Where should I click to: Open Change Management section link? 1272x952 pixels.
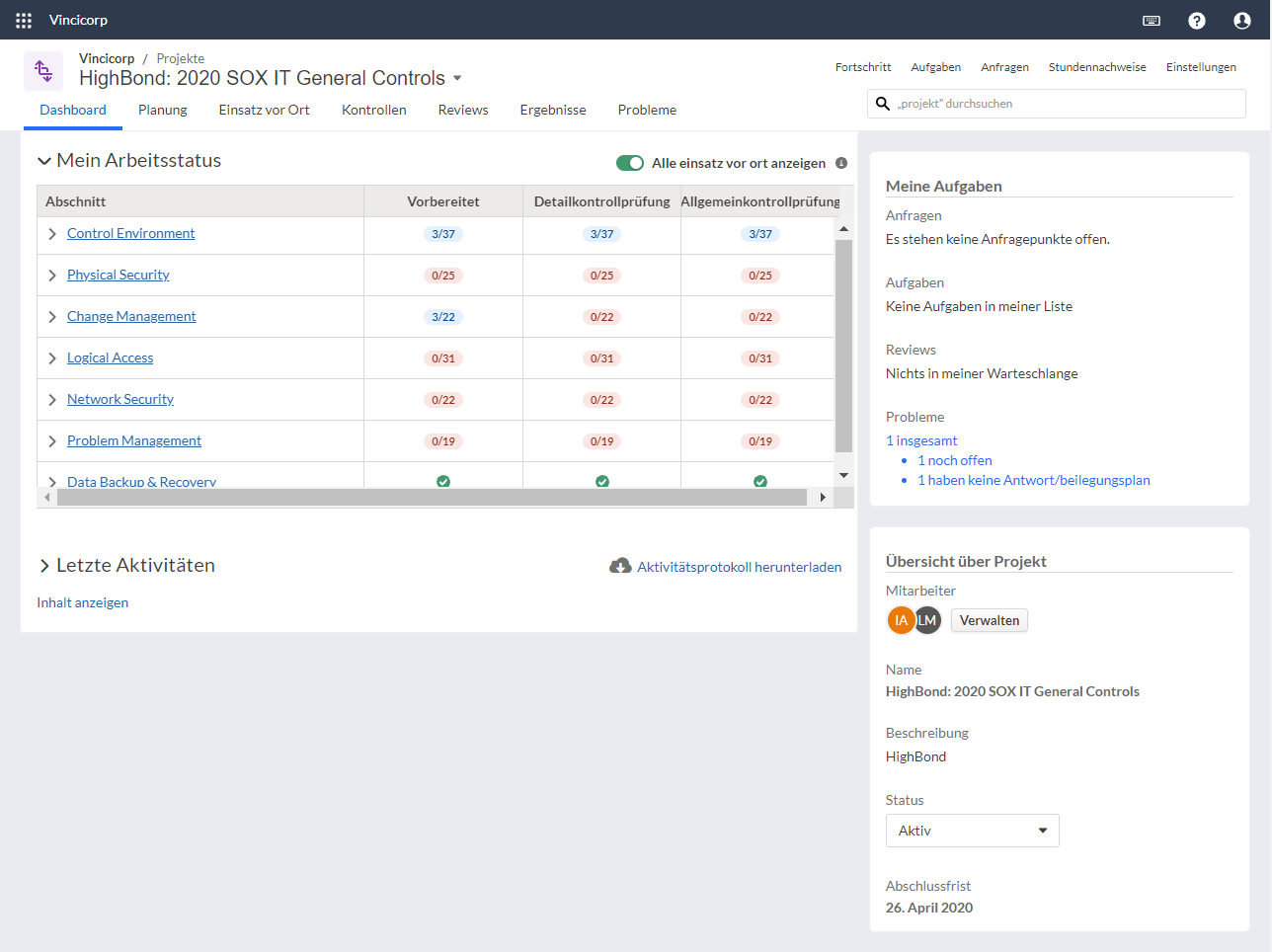point(131,316)
